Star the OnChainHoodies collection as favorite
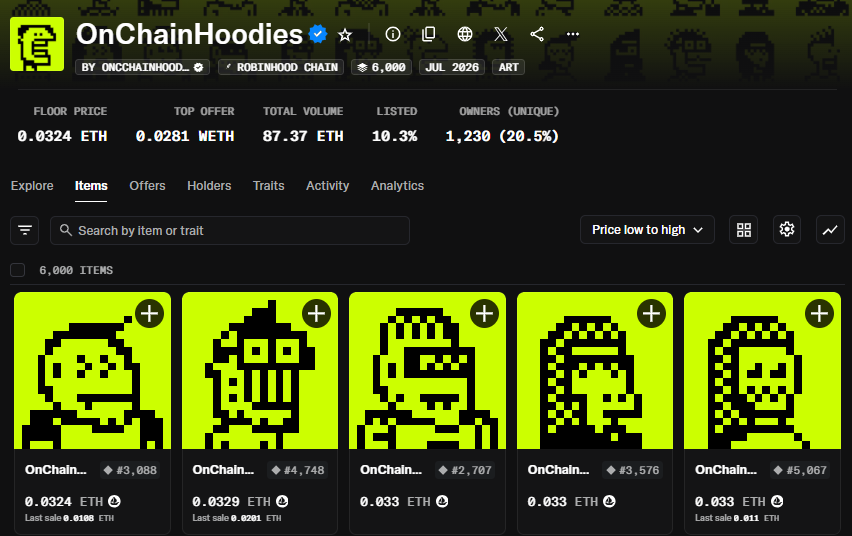The height and width of the screenshot is (536, 852). click(344, 35)
